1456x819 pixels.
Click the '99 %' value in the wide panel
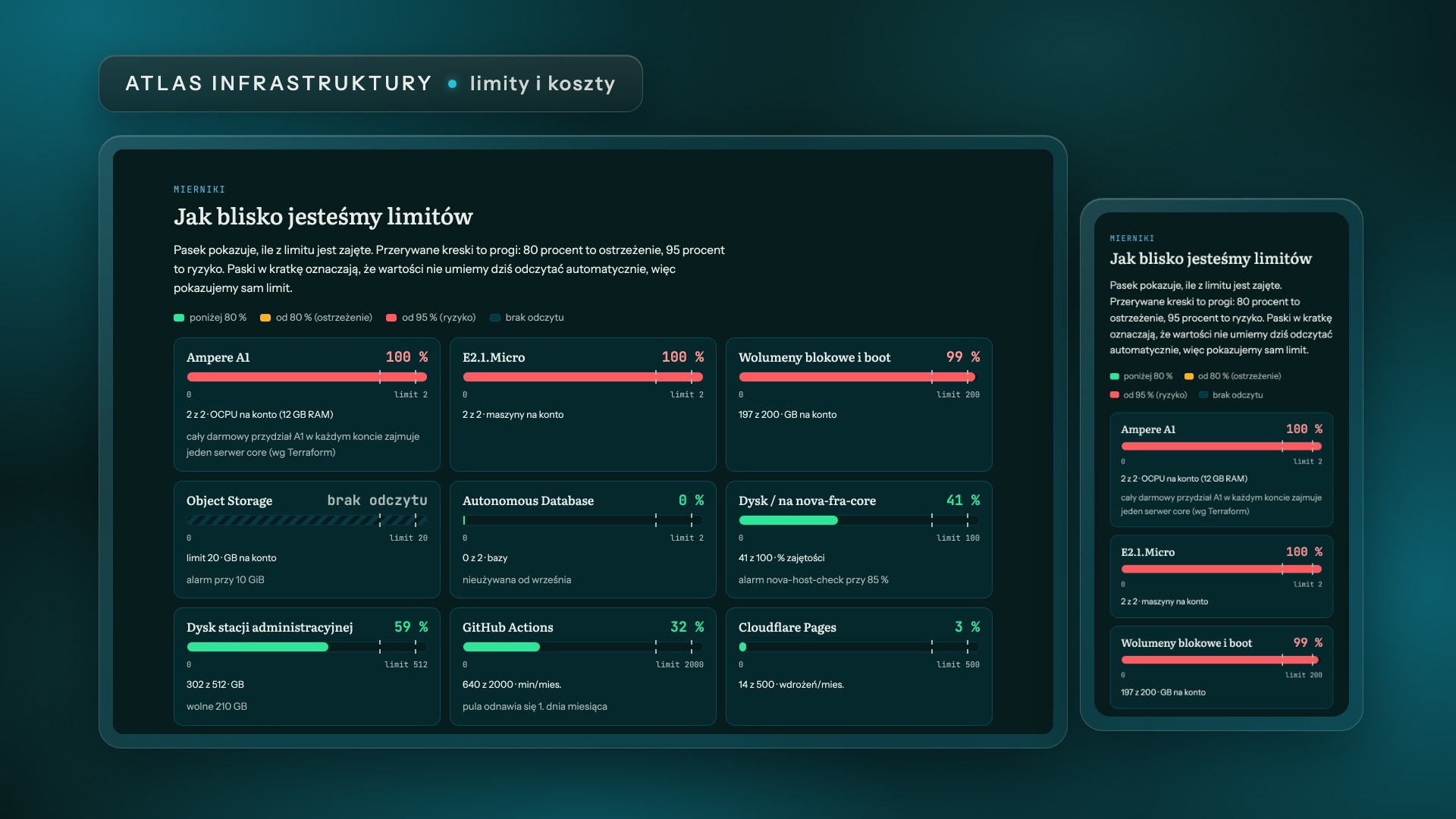[963, 357]
